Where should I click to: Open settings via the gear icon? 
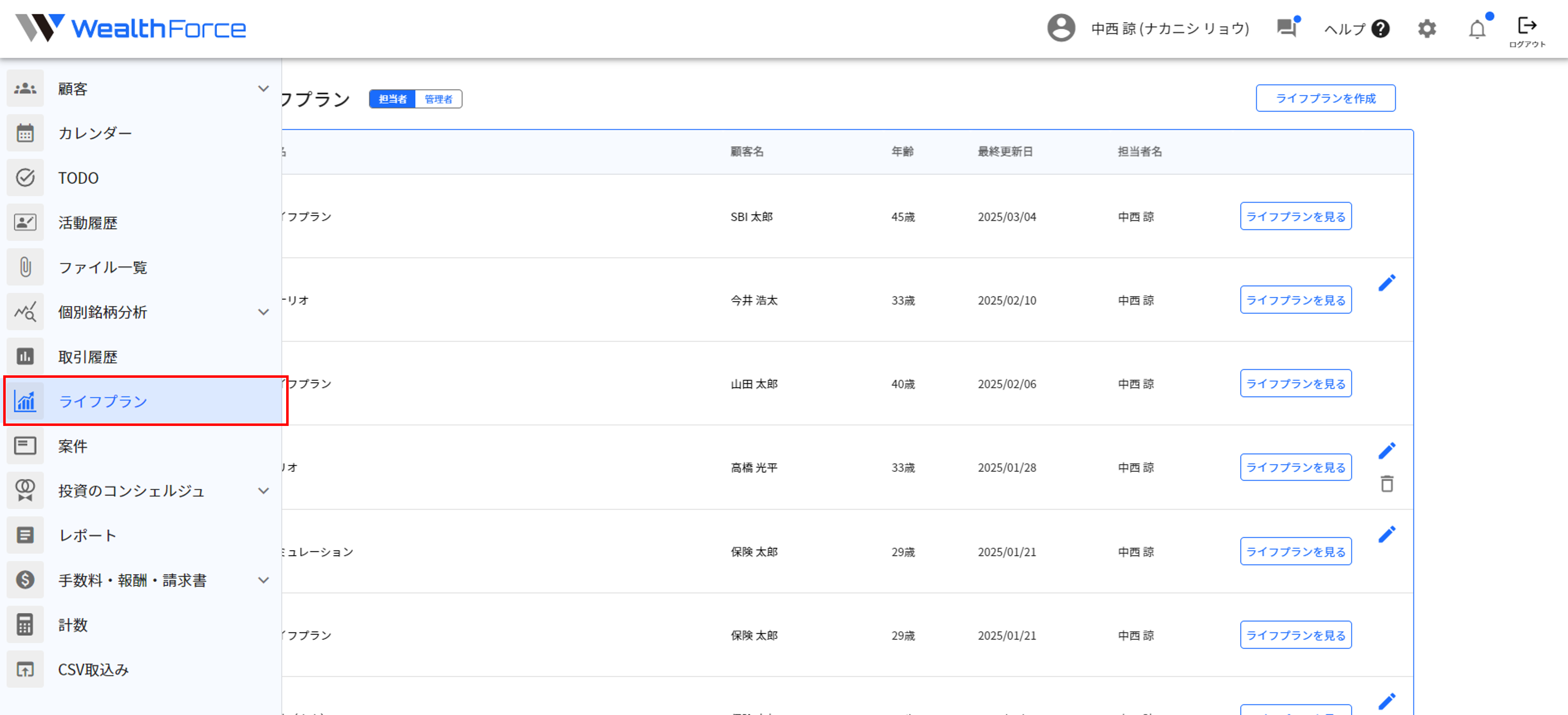point(1427,29)
